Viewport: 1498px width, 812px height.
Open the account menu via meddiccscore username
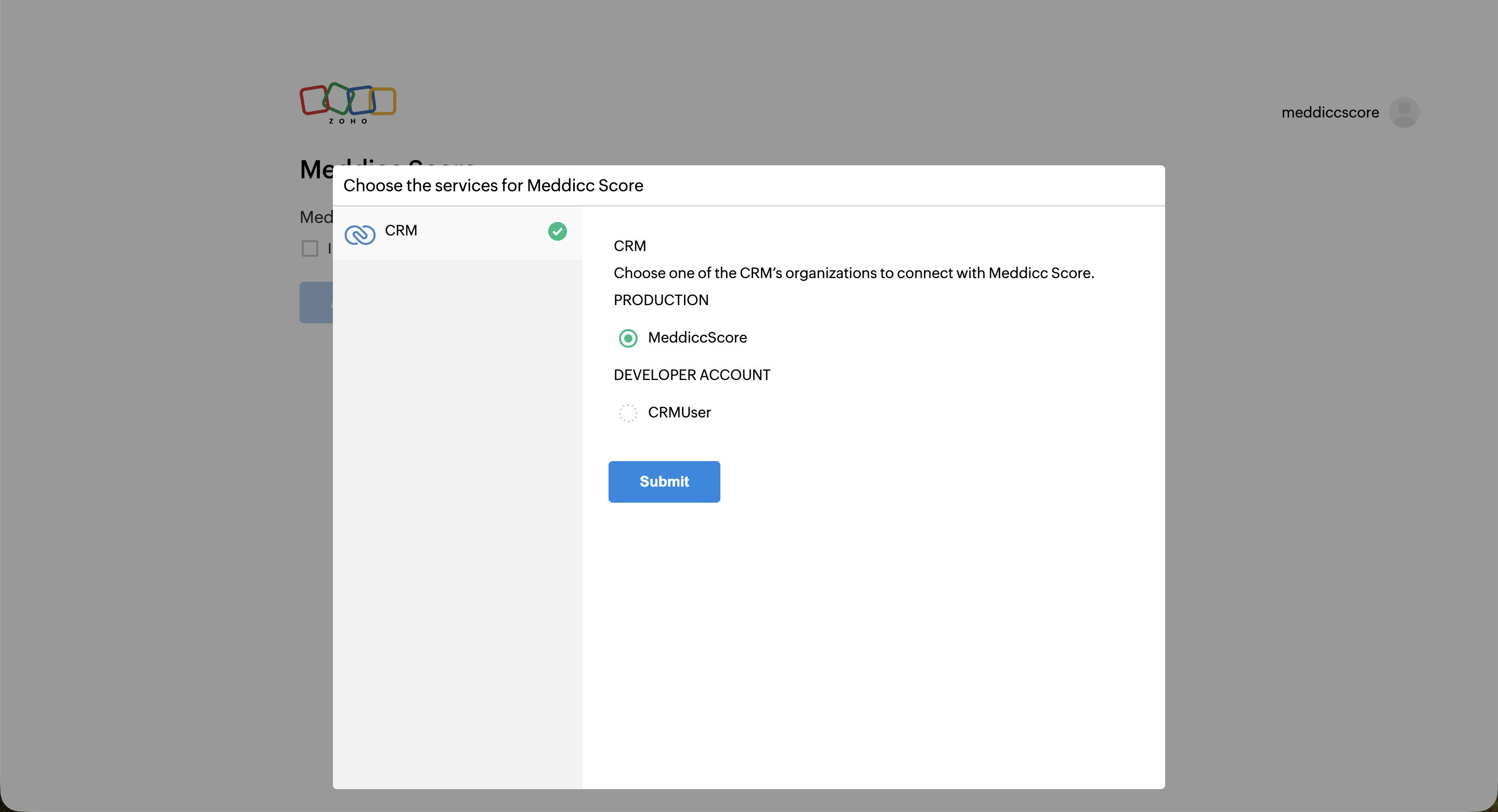click(x=1330, y=112)
